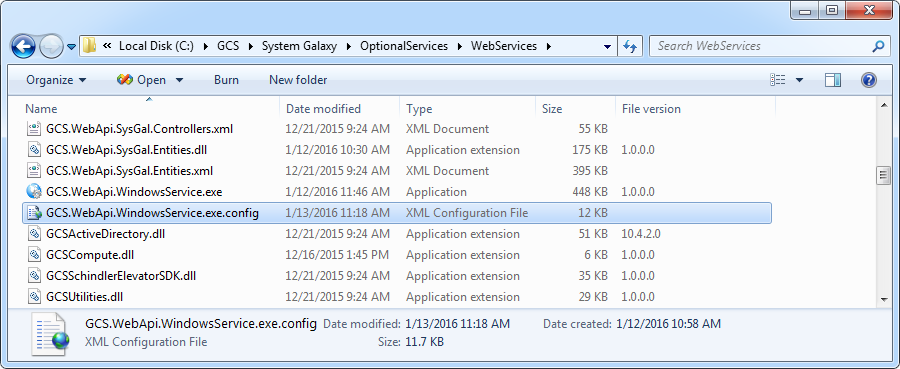Screen dimensions: 900x369
Task: Sort by File version column header
Action: point(651,108)
